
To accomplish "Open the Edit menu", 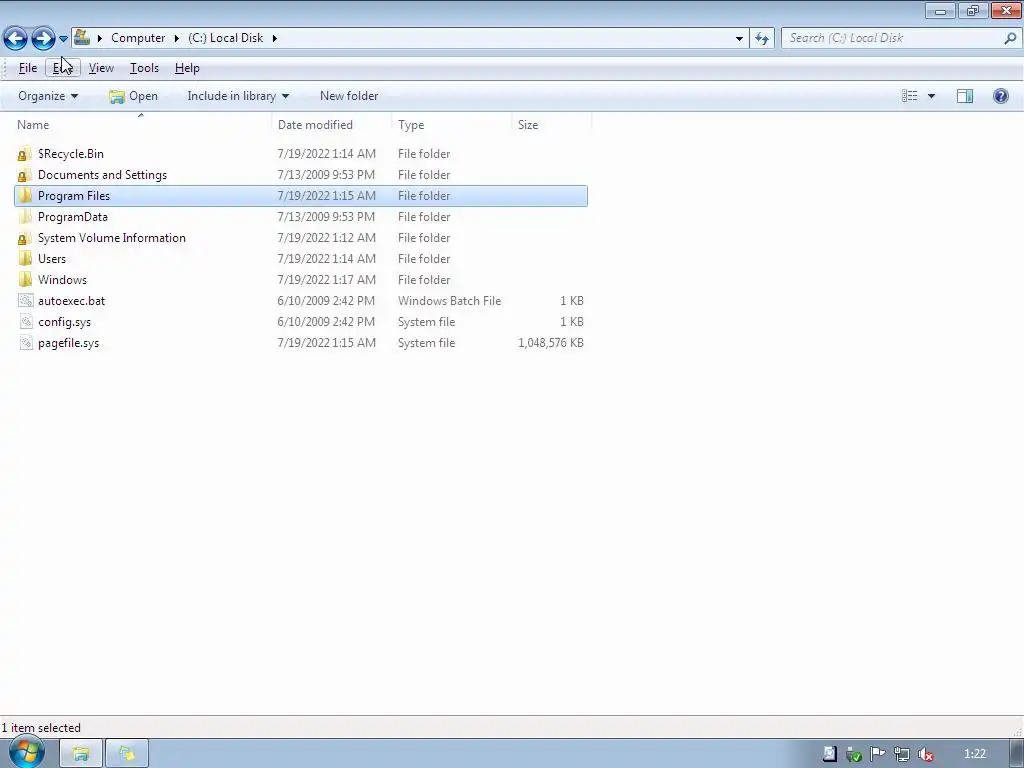I will [x=63, y=68].
